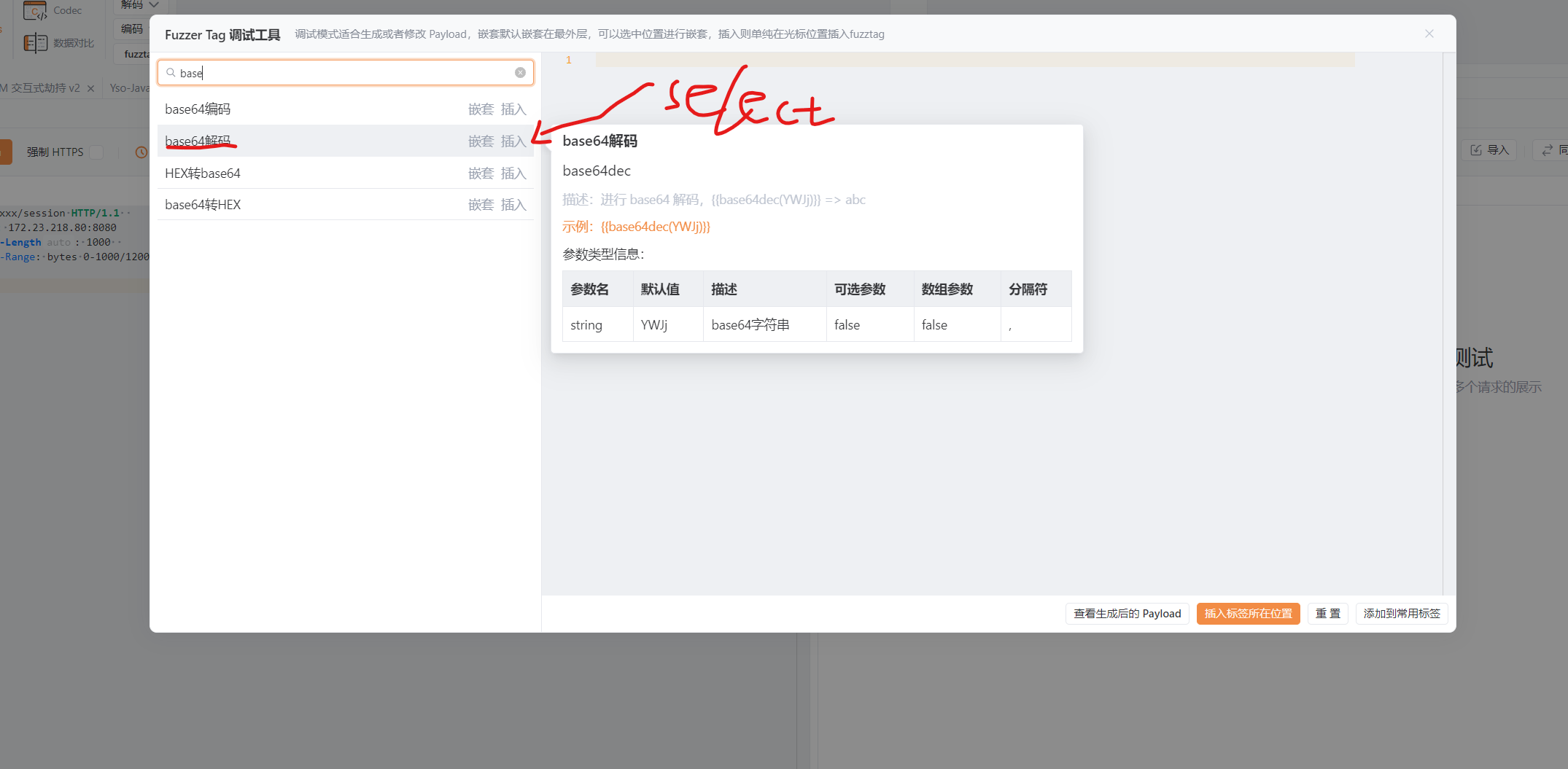
Task: Select the HEX转base64 list item
Action: pyautogui.click(x=346, y=173)
